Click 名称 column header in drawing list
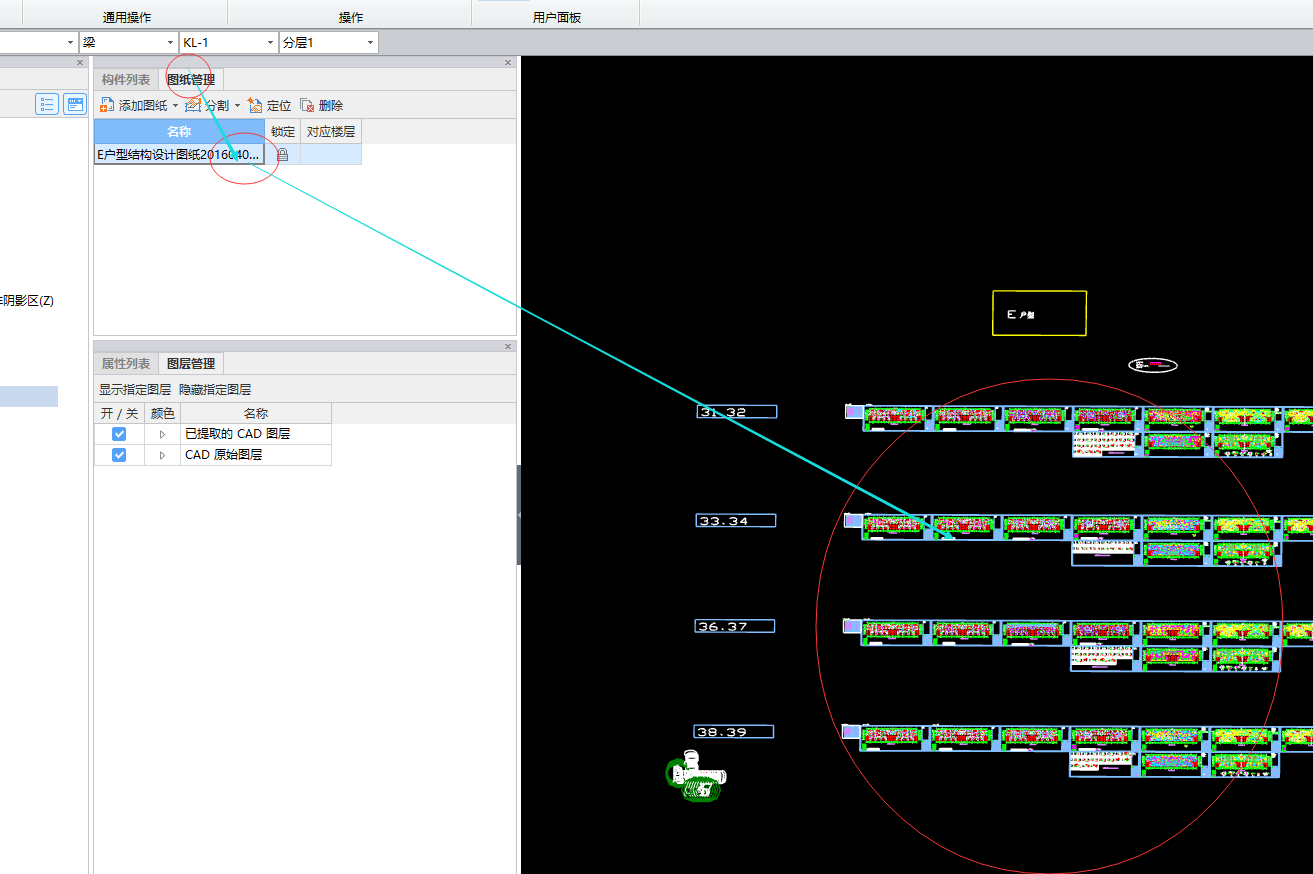 click(180, 132)
